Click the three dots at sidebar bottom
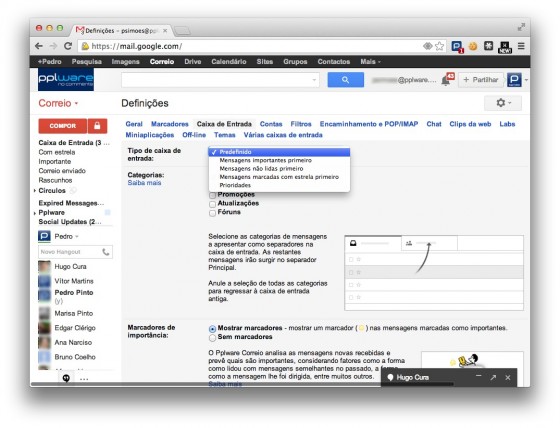The width and height of the screenshot is (560, 428). click(84, 379)
